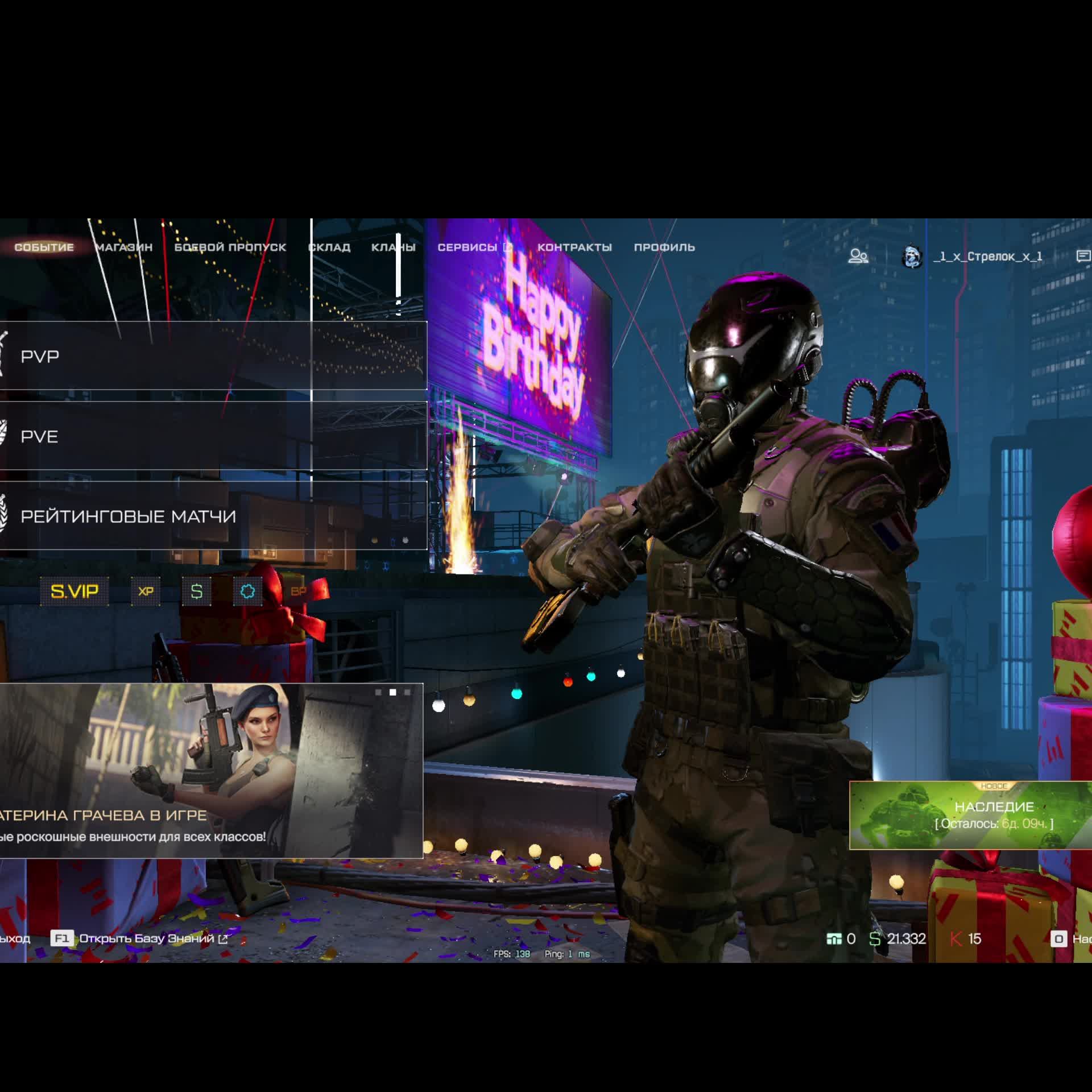Switch to the Магазин tab

(123, 247)
